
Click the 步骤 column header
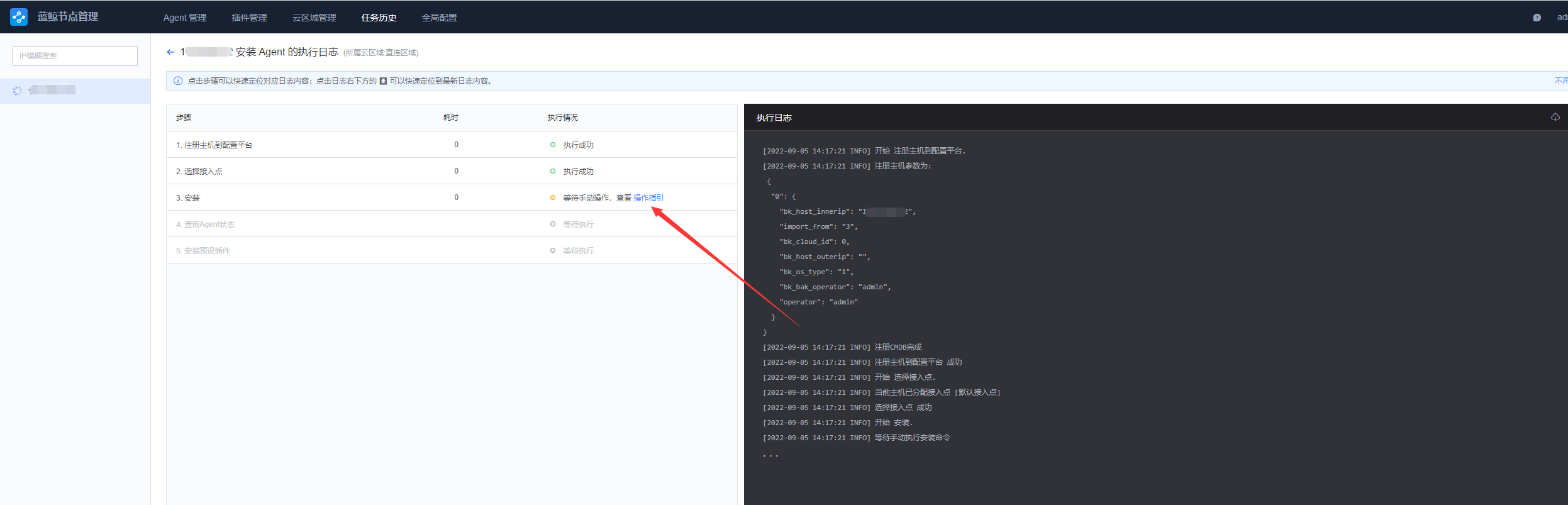tap(184, 118)
